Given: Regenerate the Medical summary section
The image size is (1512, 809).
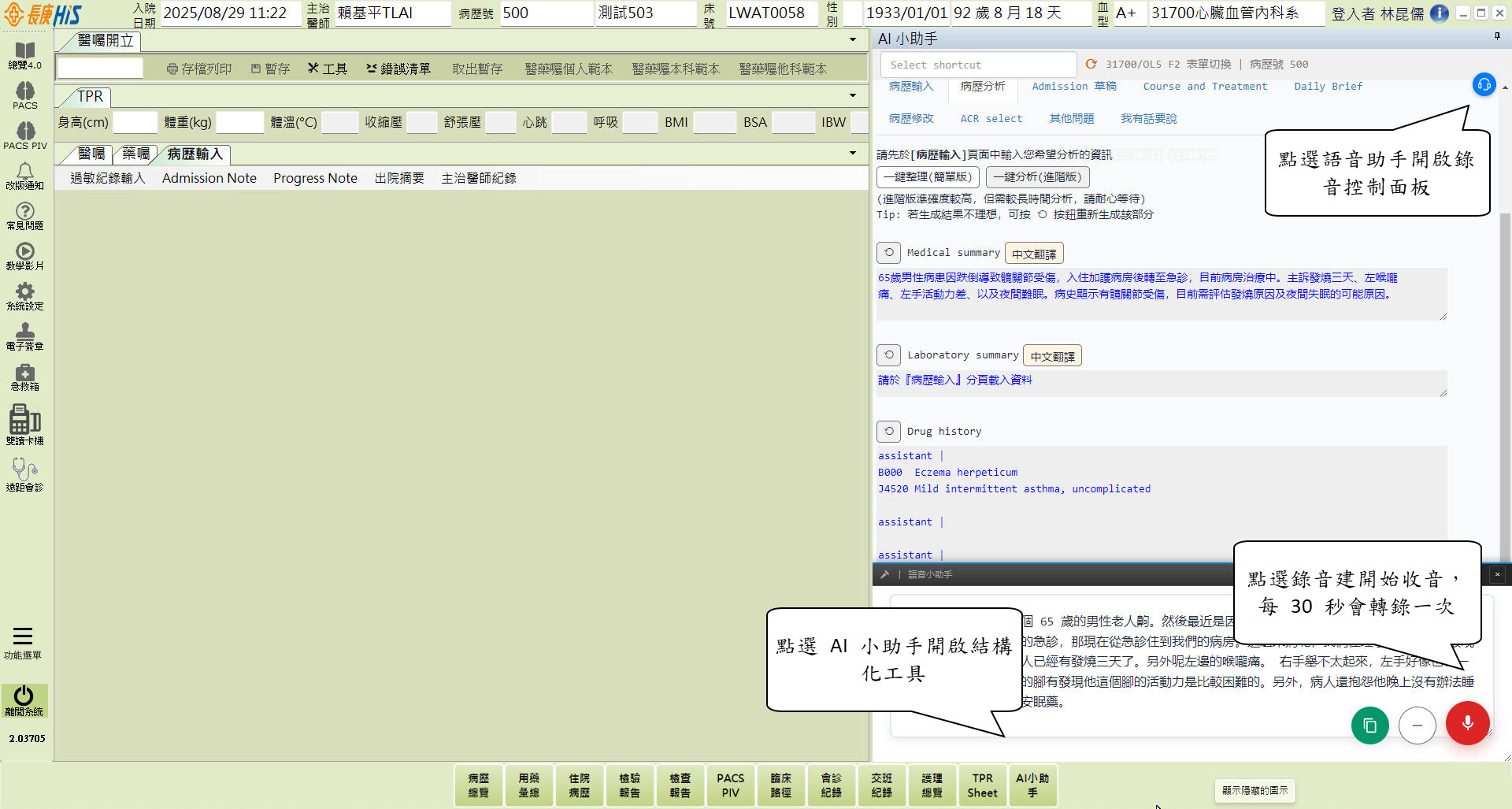Looking at the screenshot, I should [888, 253].
